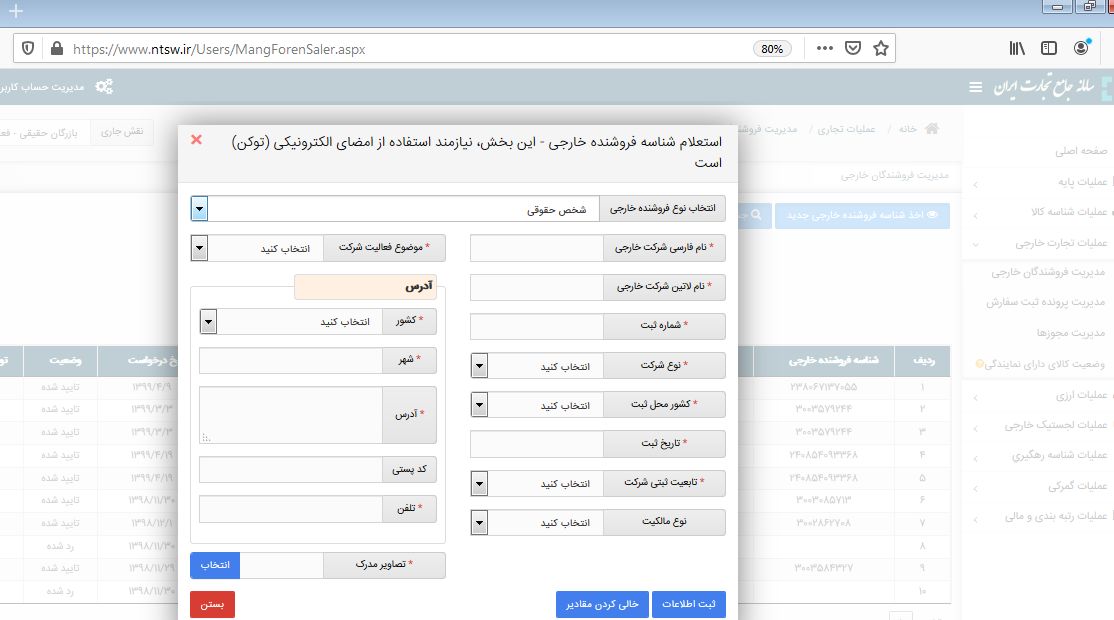This screenshot has width=1114, height=620.
Task: Click the نام لاتین شرکت خارجی field
Action: 537,287
